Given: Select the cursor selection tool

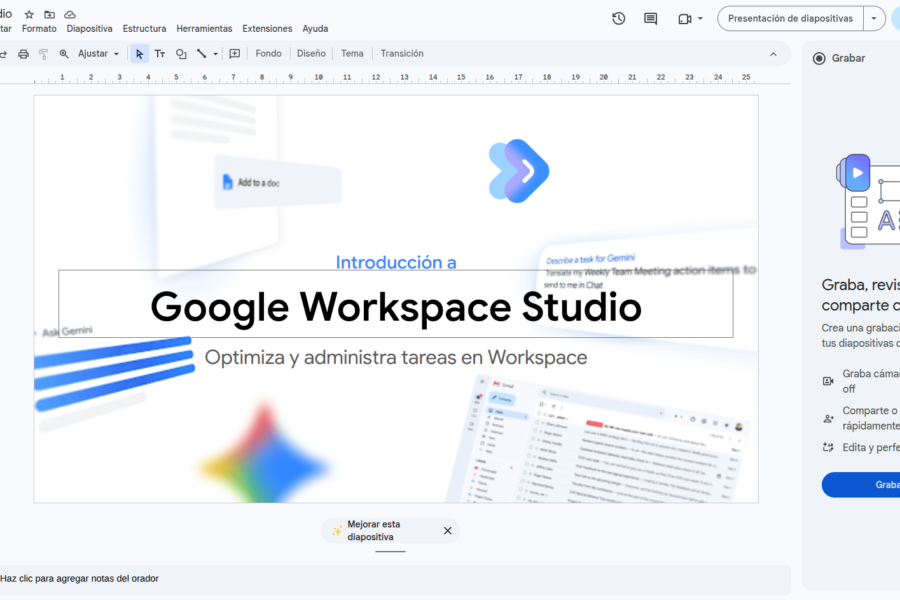Looking at the screenshot, I should pyautogui.click(x=139, y=54).
